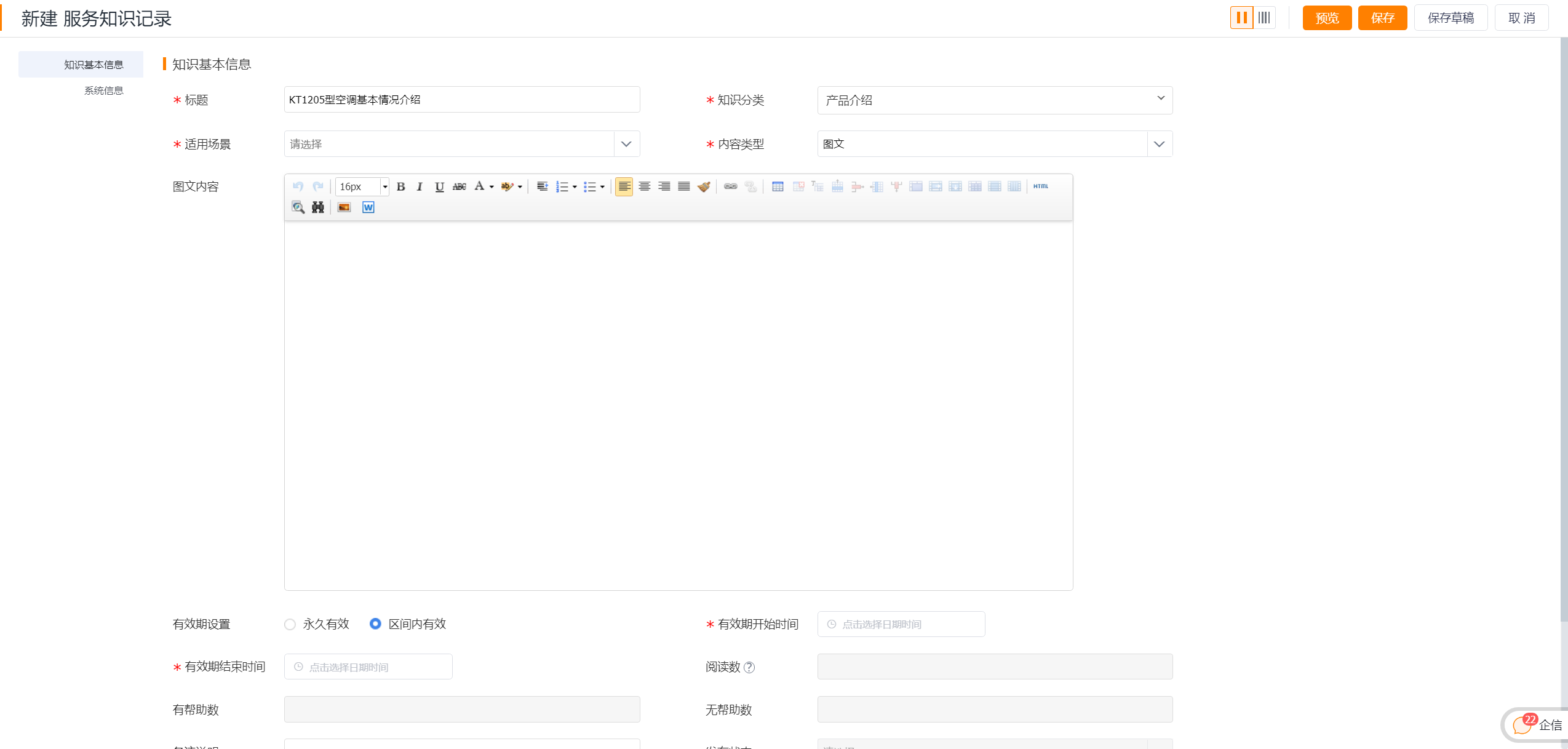
Task: Insert a hyperlink with the chain icon
Action: click(x=730, y=186)
